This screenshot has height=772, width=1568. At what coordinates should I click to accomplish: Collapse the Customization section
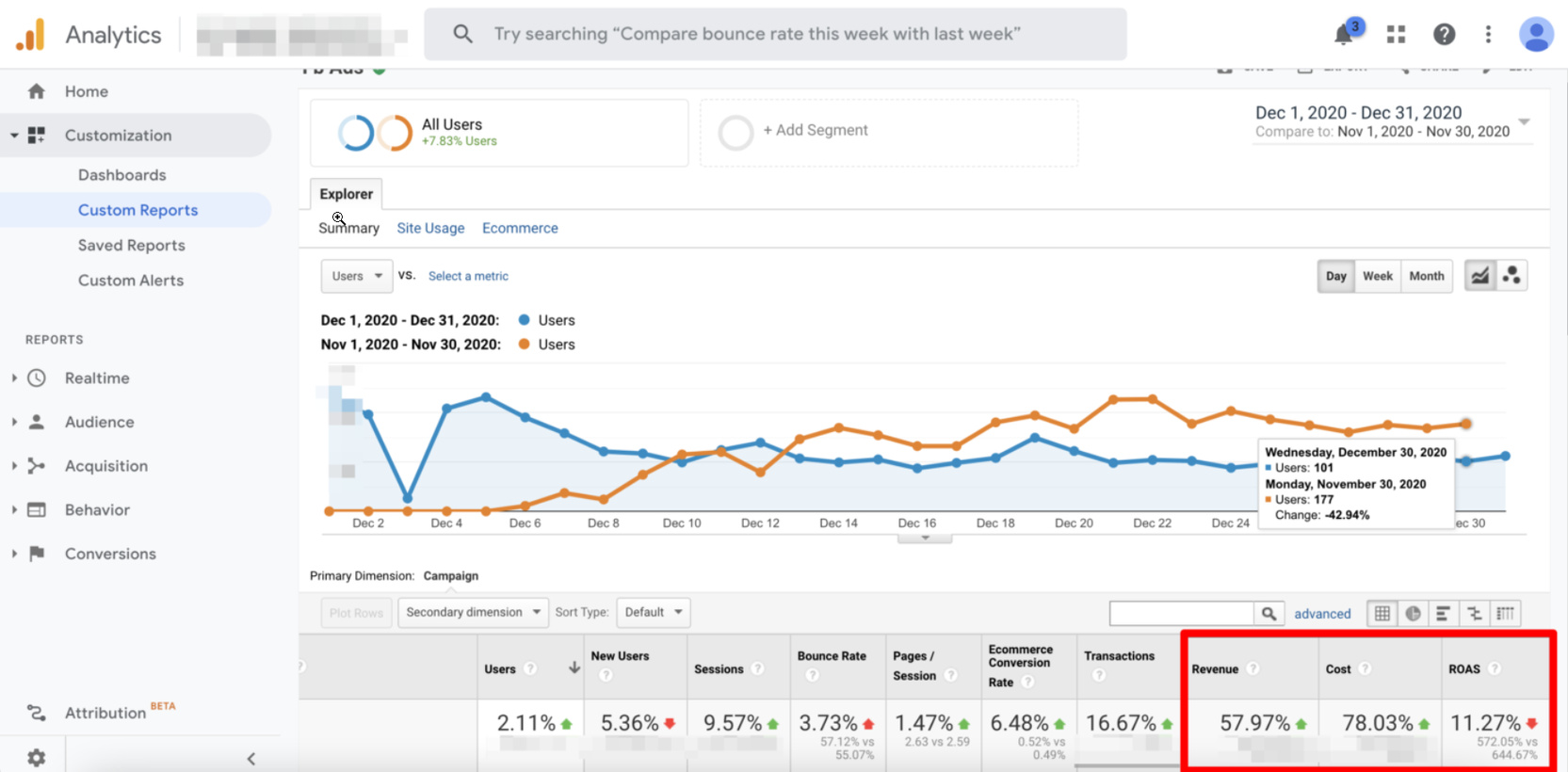coord(14,136)
